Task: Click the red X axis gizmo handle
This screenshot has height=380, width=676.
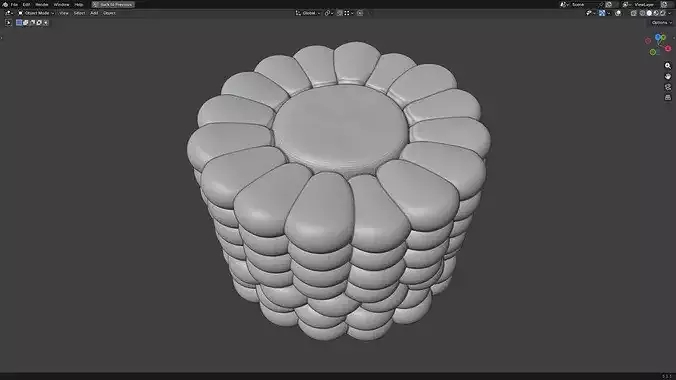Action: point(668,48)
